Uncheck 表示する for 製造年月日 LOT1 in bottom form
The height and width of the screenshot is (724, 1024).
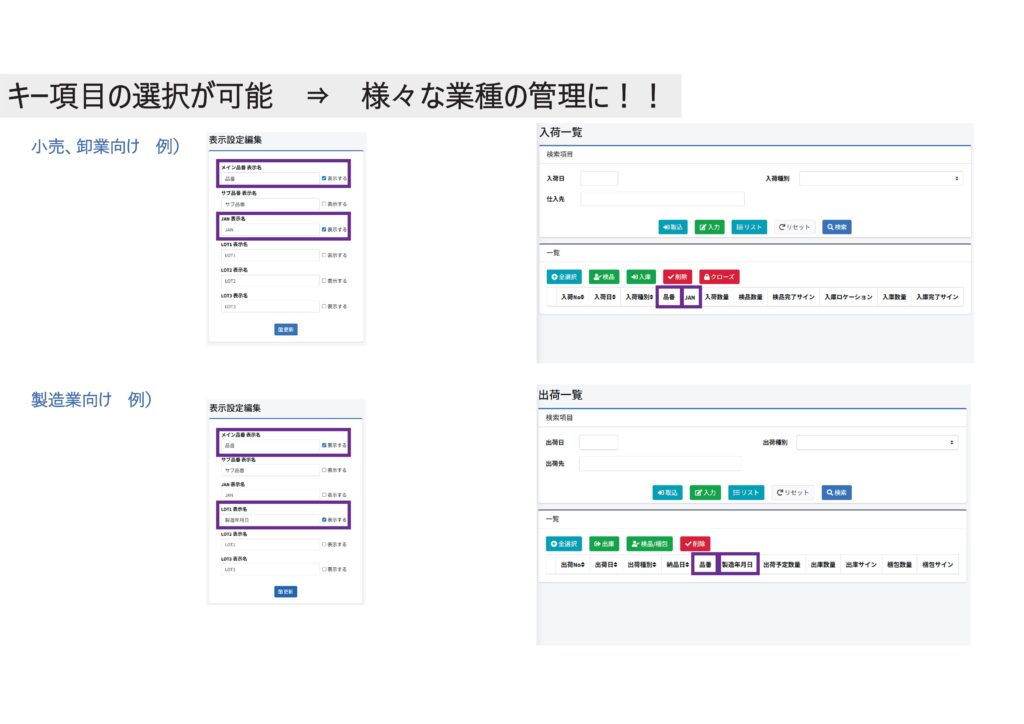(x=324, y=520)
